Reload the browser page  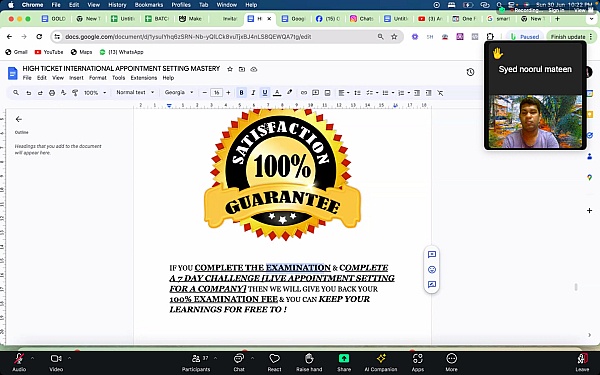[x=39, y=37]
